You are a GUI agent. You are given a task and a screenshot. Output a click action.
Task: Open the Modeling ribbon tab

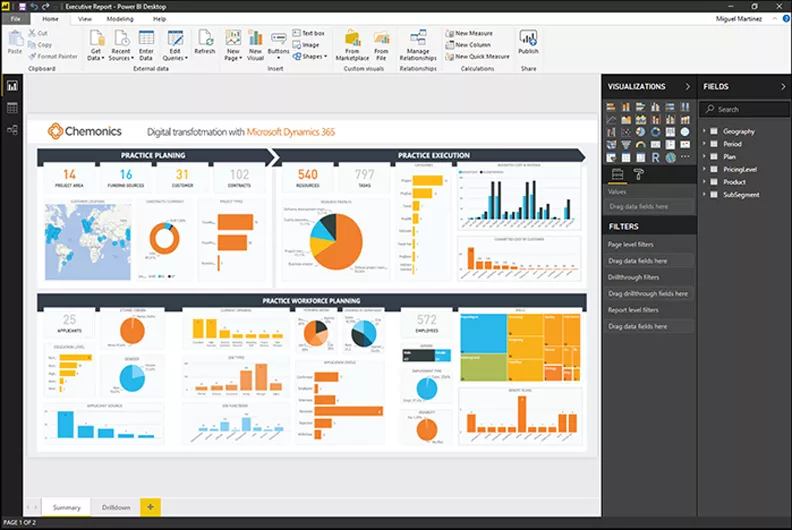tap(119, 19)
